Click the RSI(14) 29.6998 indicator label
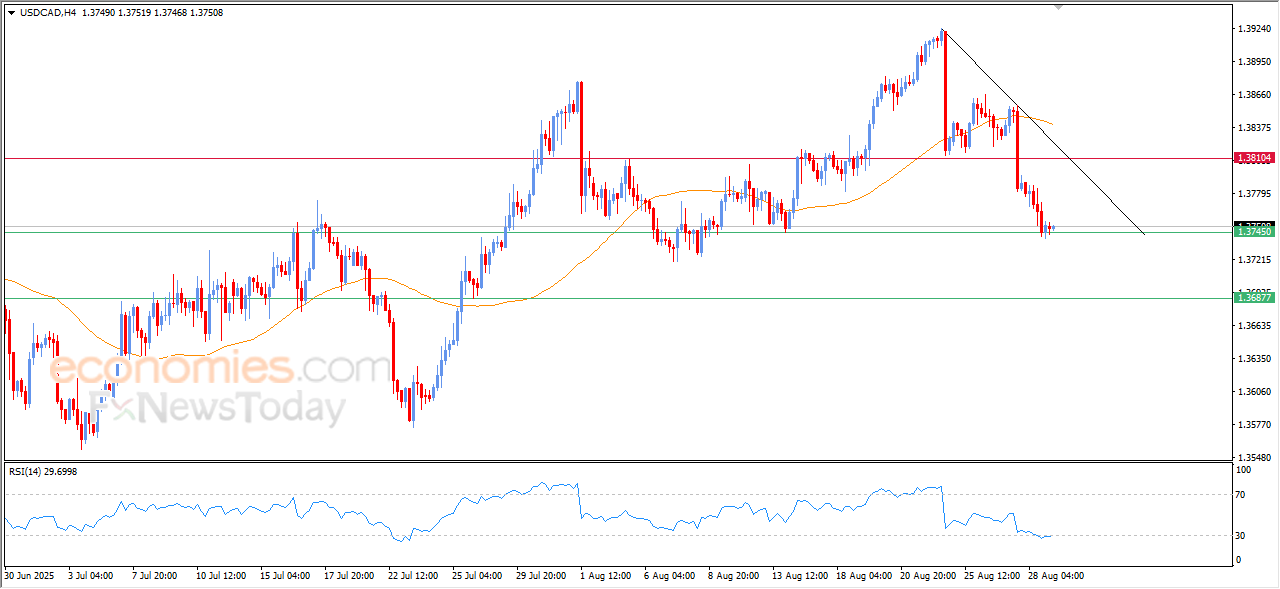 [43, 471]
